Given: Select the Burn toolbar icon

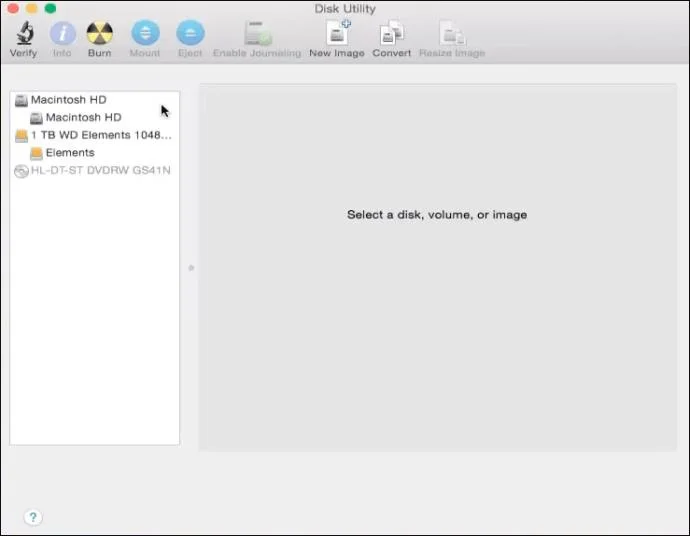Looking at the screenshot, I should pos(99,33).
